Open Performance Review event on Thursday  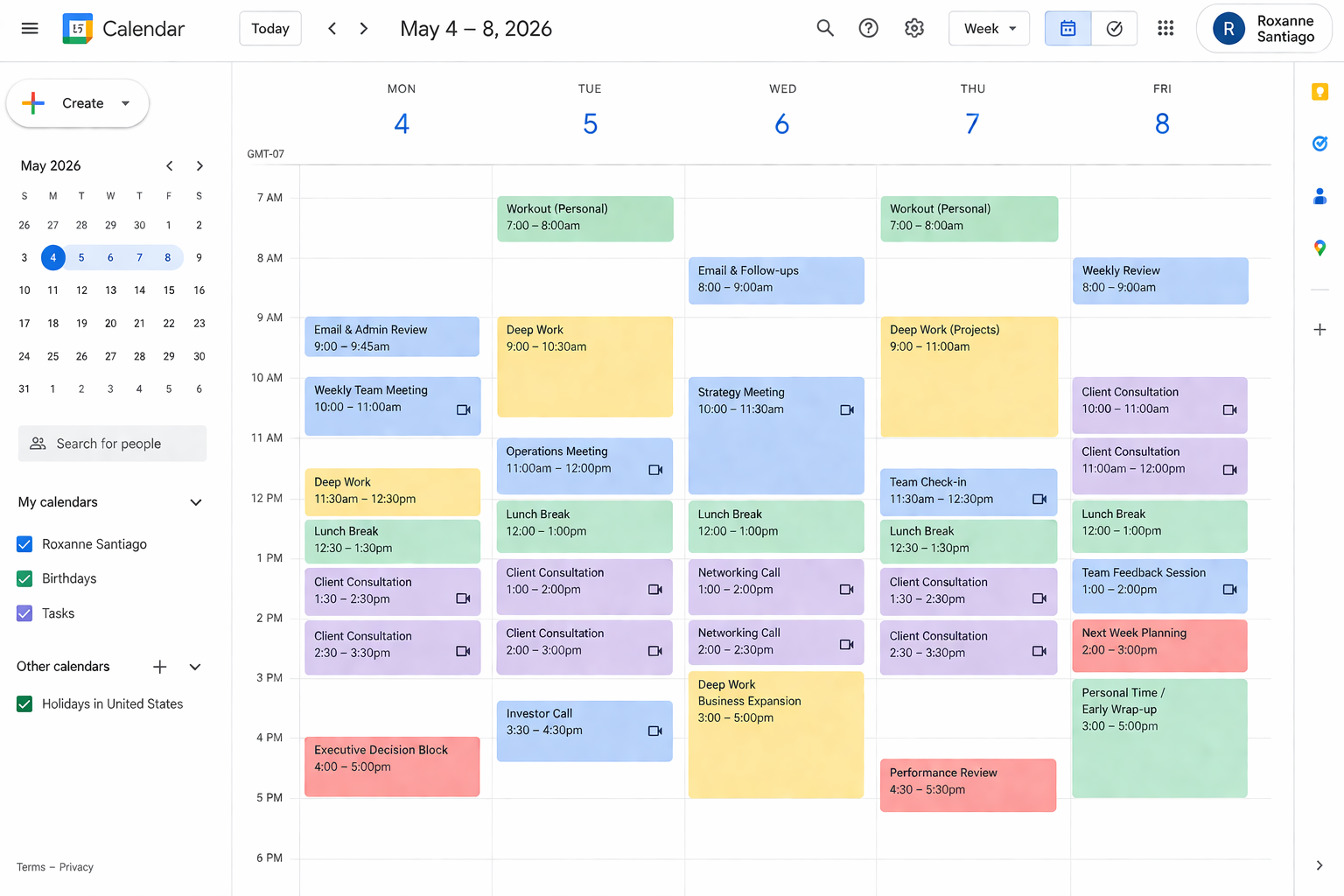pyautogui.click(x=968, y=785)
